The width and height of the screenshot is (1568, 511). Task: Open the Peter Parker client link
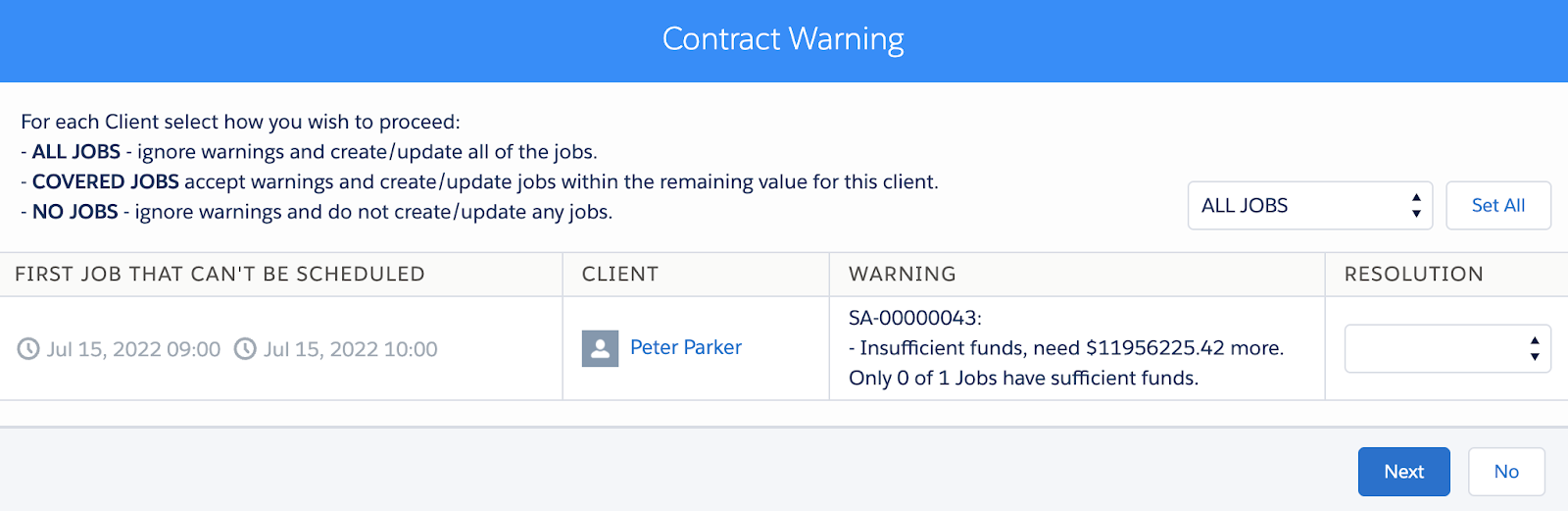(686, 347)
